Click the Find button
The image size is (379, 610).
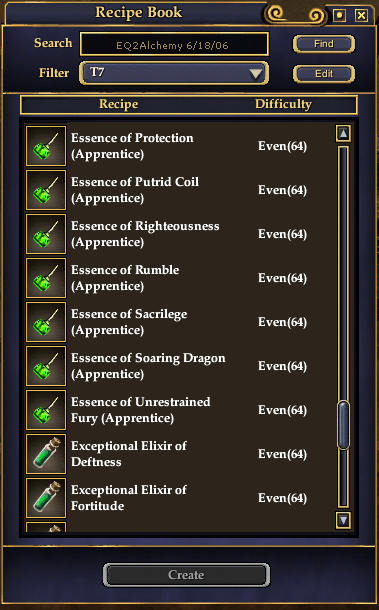coord(324,44)
